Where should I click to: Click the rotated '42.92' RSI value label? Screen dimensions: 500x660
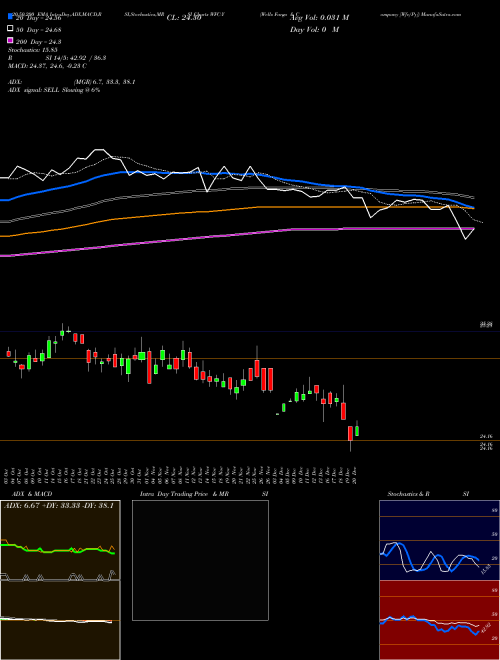[x=484, y=628]
